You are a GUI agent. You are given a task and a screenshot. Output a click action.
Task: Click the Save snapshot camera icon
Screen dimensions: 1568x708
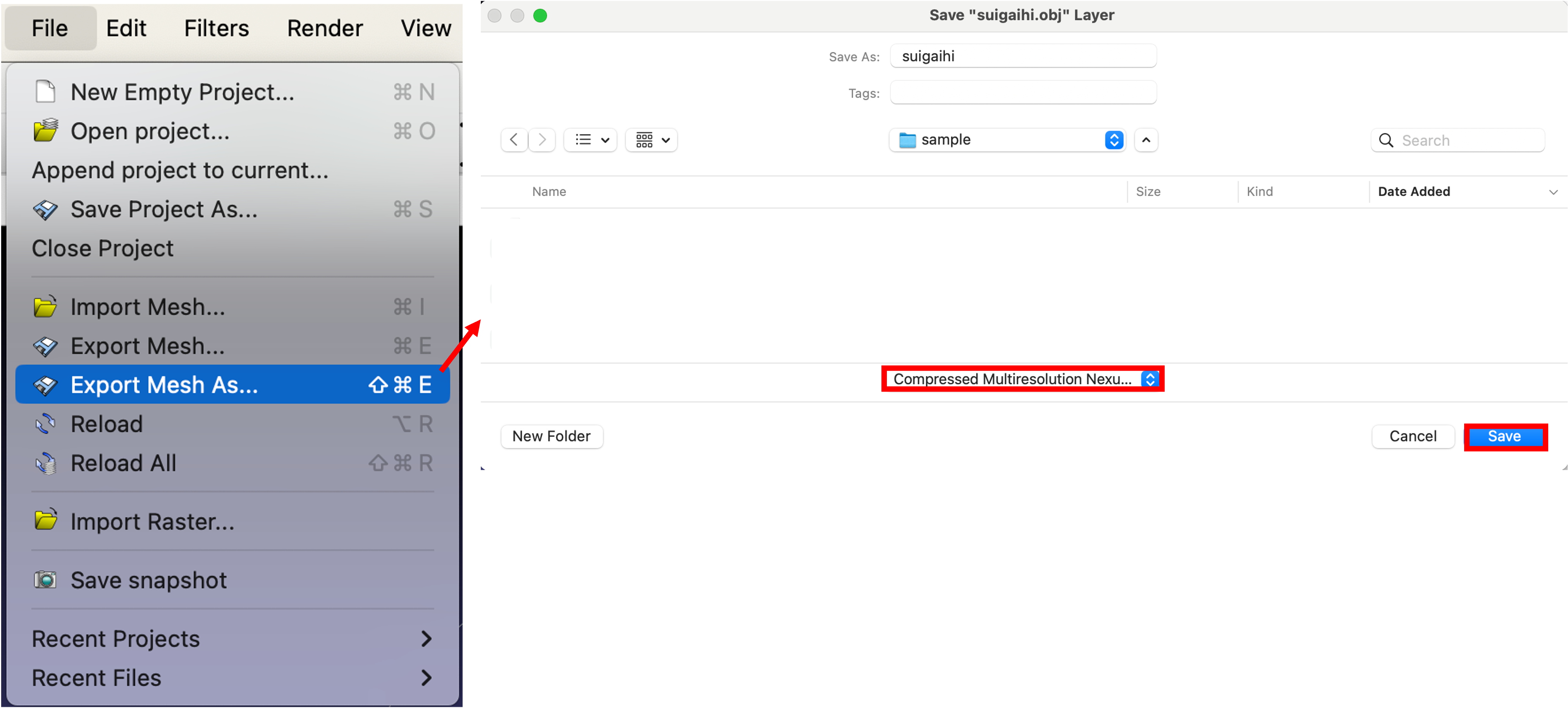coord(46,580)
